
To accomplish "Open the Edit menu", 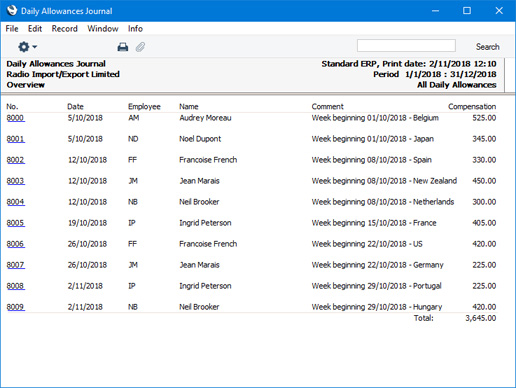I will 35,29.
